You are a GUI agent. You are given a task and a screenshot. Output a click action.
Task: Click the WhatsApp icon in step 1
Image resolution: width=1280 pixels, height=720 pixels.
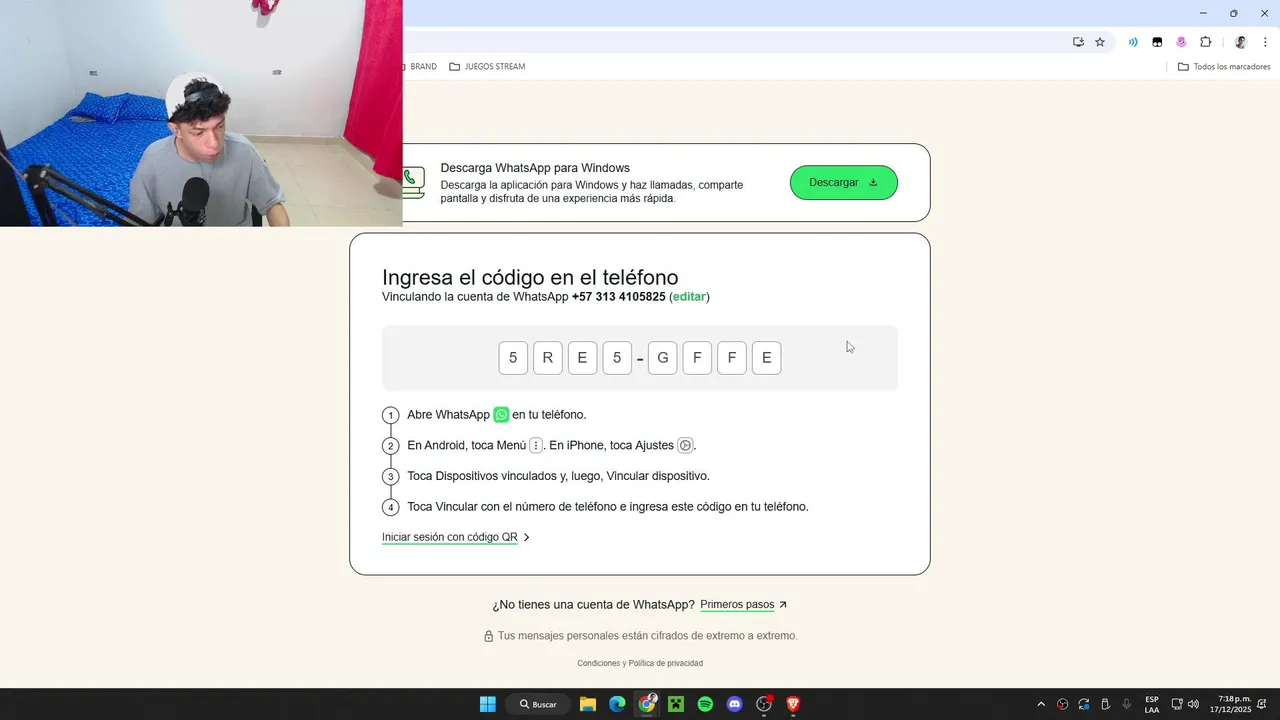coord(501,414)
